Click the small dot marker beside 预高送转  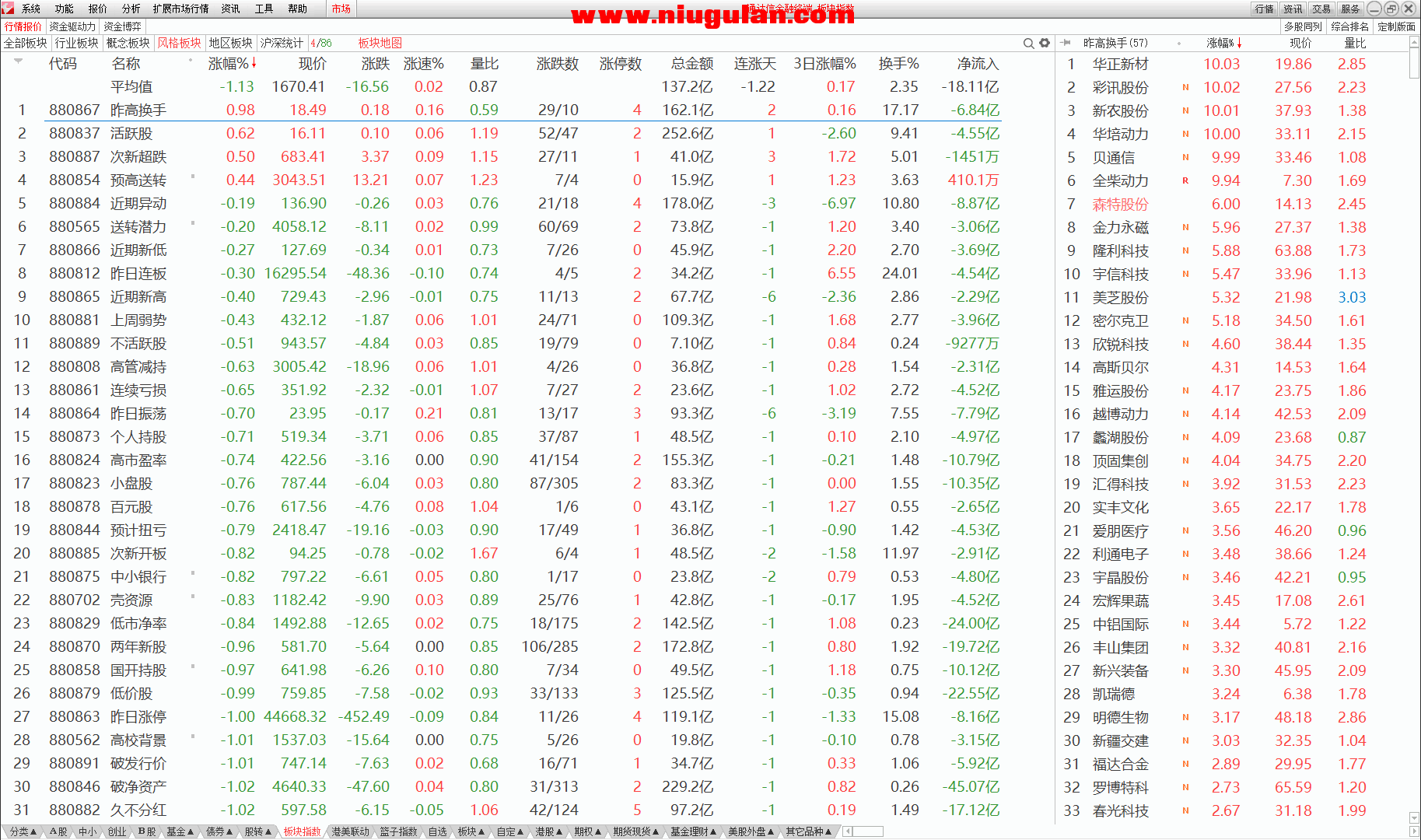(x=193, y=176)
